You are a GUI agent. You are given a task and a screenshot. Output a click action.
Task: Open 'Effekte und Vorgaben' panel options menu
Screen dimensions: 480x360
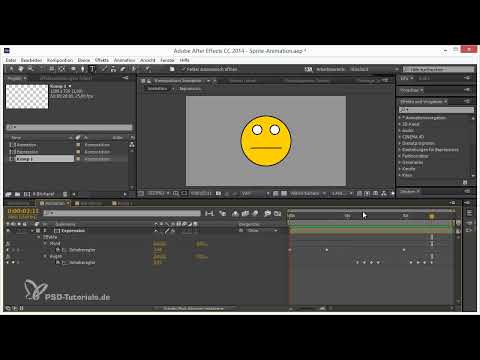[x=467, y=101]
